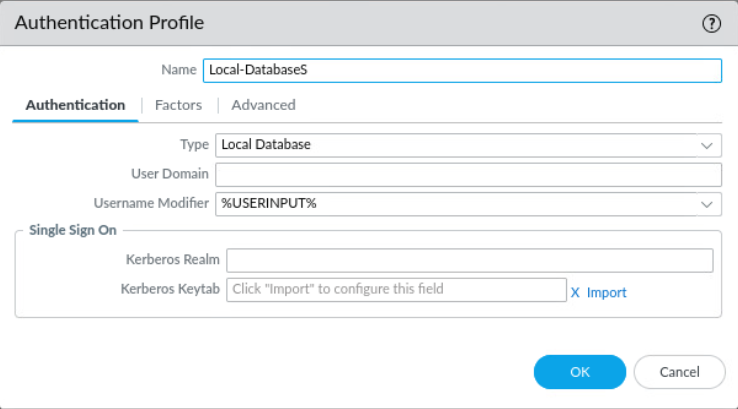The image size is (738, 409).
Task: Focus the Name field containing Local-DatabaseS
Action: point(461,70)
